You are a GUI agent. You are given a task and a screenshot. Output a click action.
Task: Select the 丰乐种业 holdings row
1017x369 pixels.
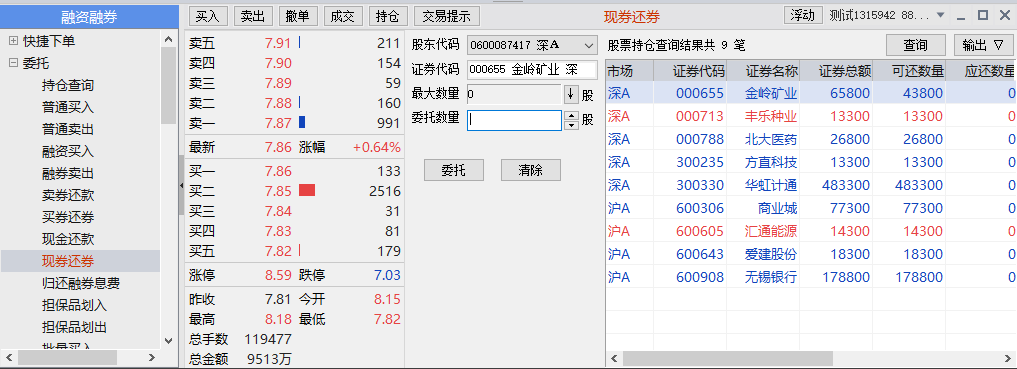click(811, 116)
